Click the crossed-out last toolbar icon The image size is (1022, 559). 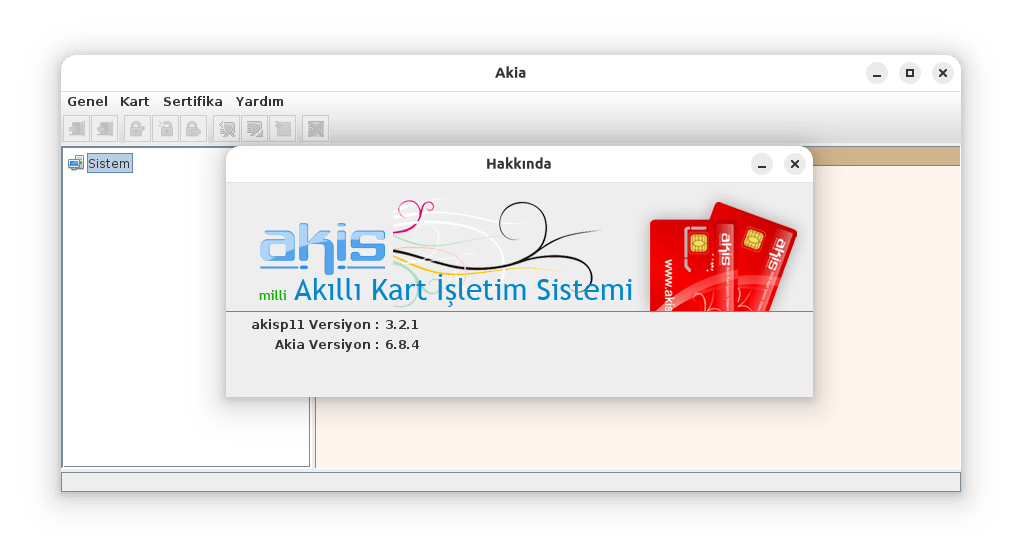(316, 128)
